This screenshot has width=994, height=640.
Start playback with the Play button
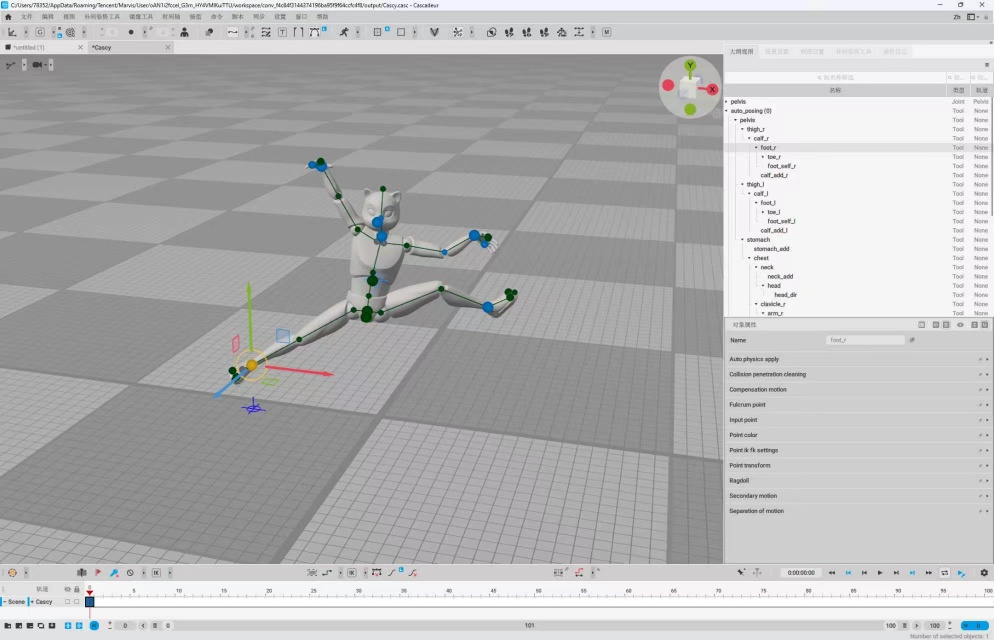point(880,573)
